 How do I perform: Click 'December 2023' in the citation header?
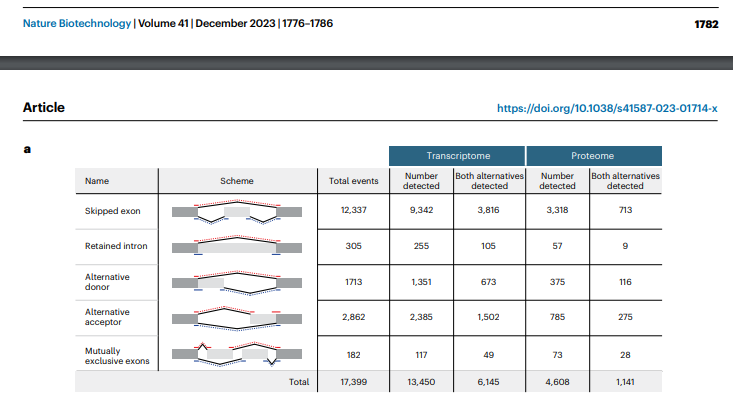[x=235, y=23]
